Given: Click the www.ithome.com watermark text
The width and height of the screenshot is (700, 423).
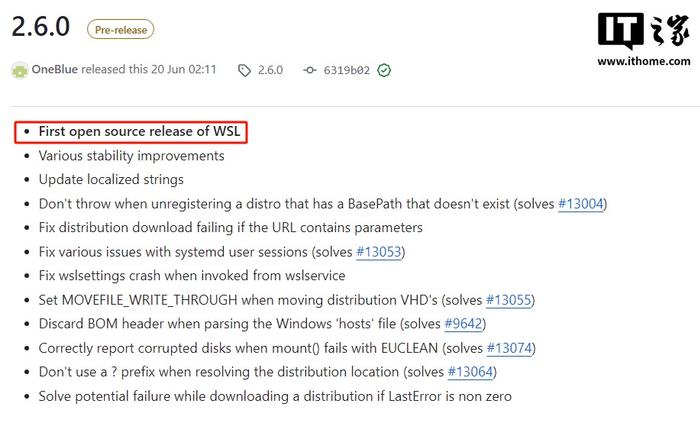Looking at the screenshot, I should [x=644, y=61].
